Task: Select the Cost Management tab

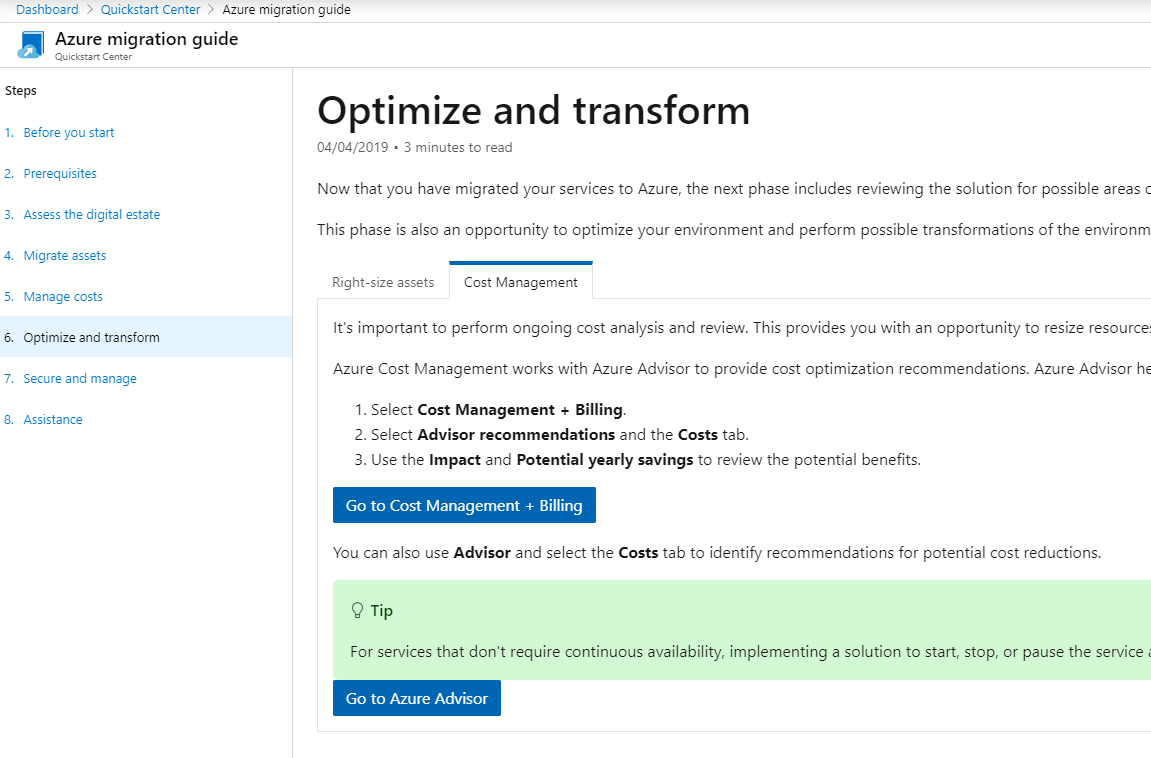Action: tap(520, 282)
